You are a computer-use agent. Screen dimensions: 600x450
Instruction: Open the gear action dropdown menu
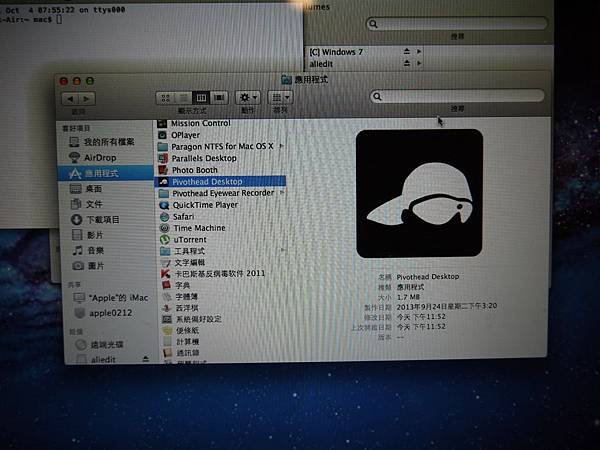click(x=248, y=98)
